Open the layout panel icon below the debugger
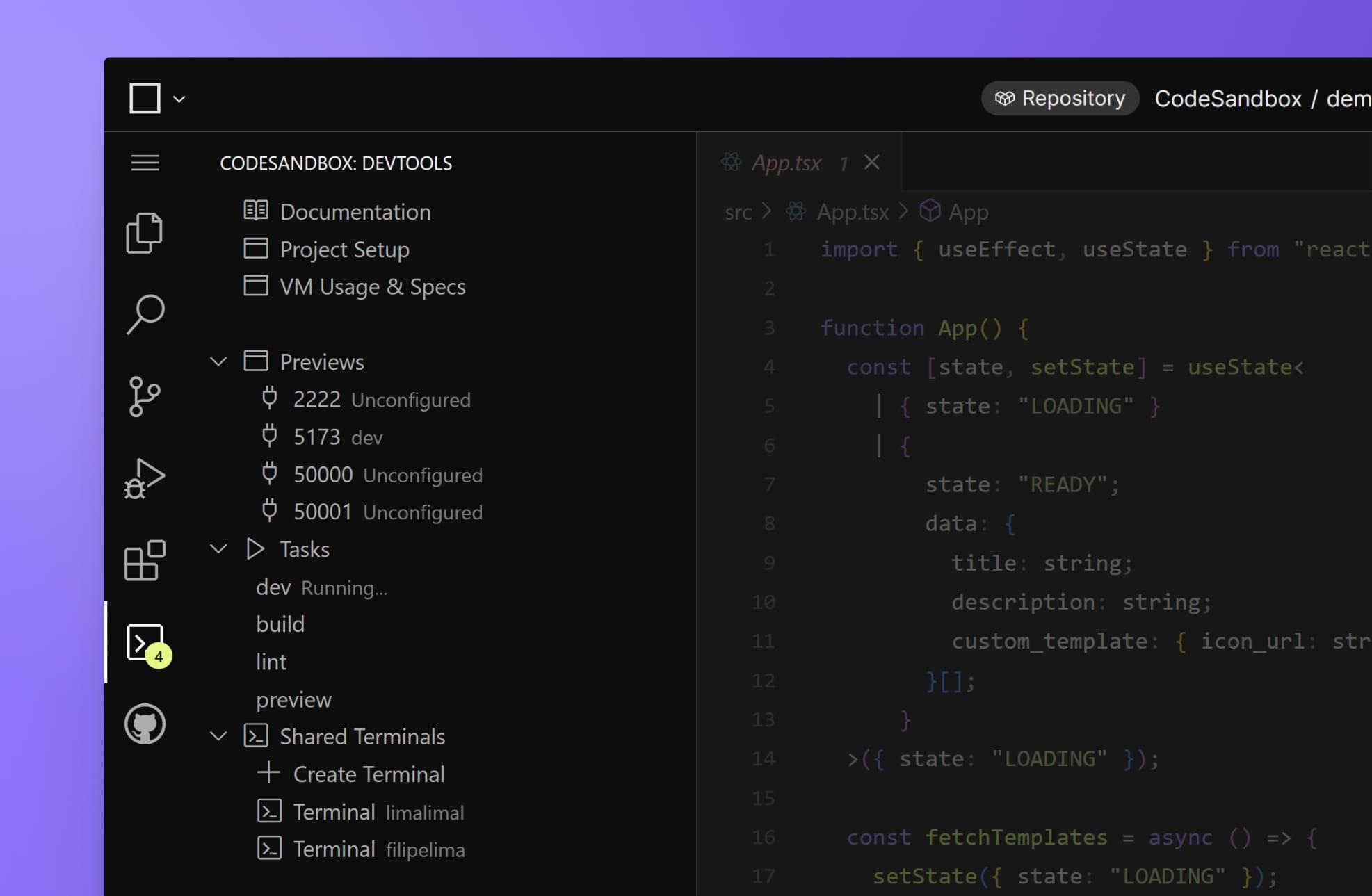The height and width of the screenshot is (896, 1372). pos(145,560)
